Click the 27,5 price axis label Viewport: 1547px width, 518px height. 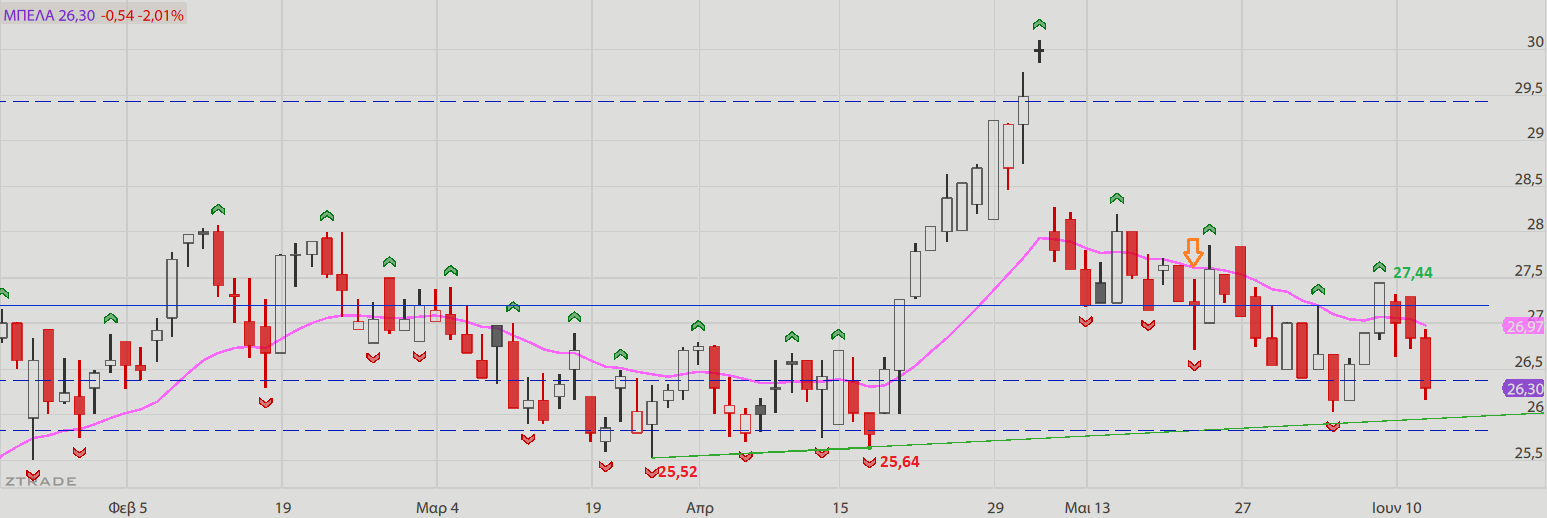tap(1529, 271)
